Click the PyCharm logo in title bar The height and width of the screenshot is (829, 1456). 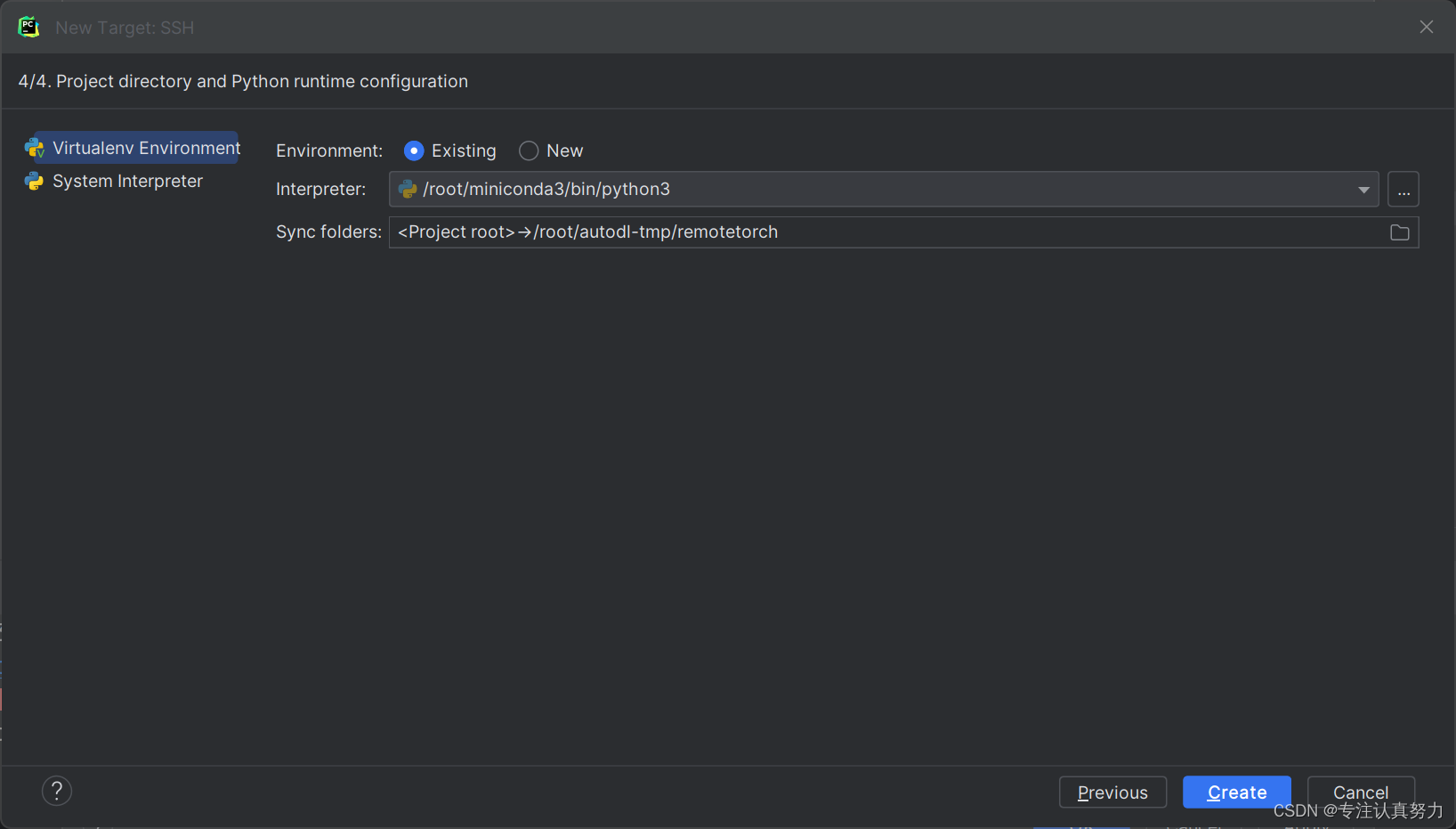point(28,27)
